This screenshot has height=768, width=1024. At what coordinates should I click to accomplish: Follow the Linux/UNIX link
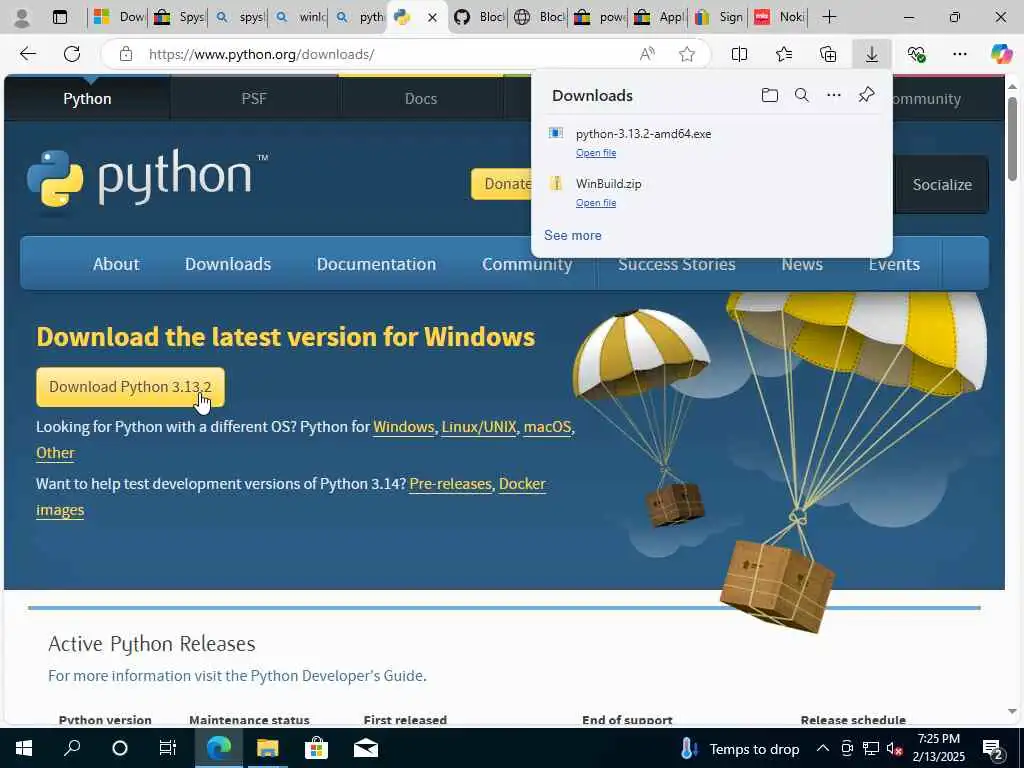(479, 427)
